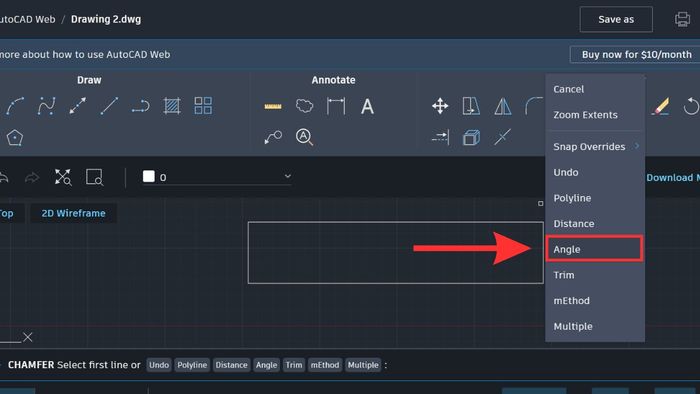Select the Leader annotation tool
The height and width of the screenshot is (394, 700).
(273, 137)
